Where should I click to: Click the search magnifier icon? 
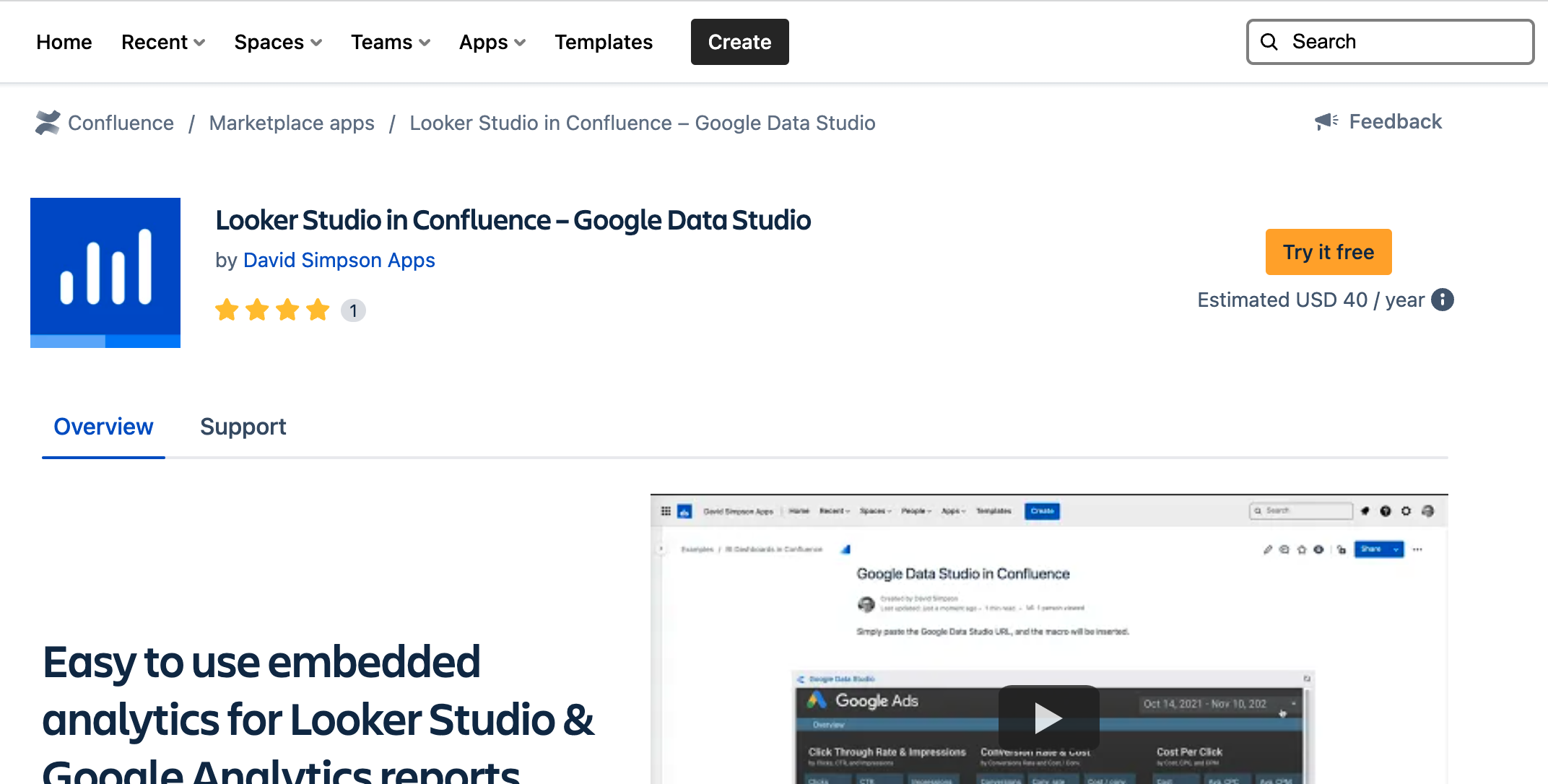tap(1269, 42)
